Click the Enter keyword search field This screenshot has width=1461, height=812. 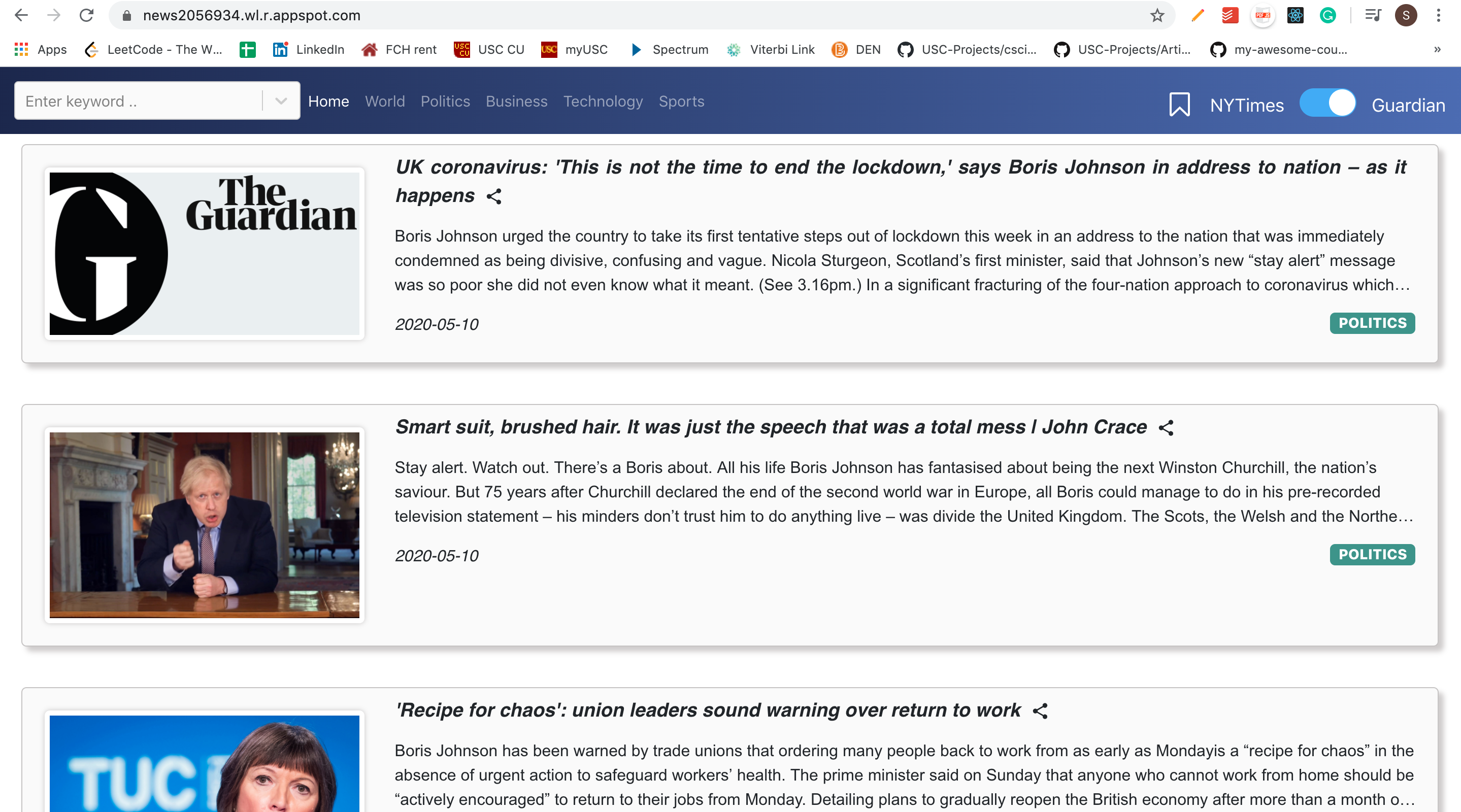coord(139,101)
